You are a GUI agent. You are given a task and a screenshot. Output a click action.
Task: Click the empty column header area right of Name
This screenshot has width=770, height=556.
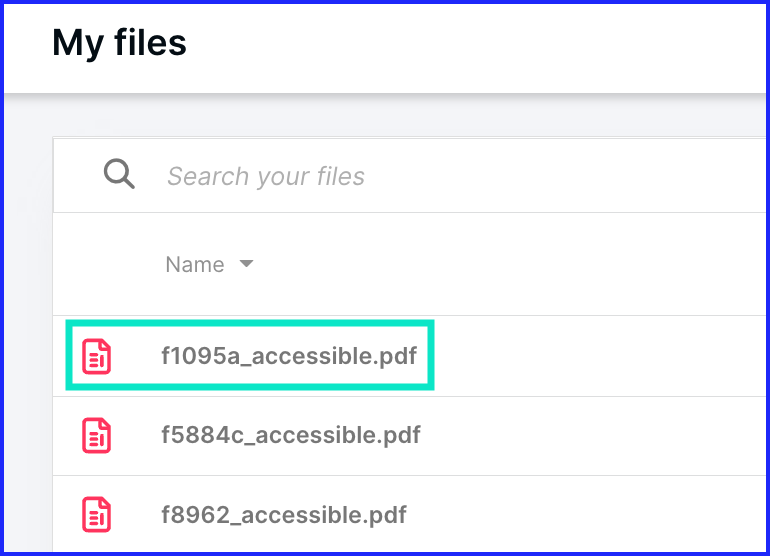511,264
